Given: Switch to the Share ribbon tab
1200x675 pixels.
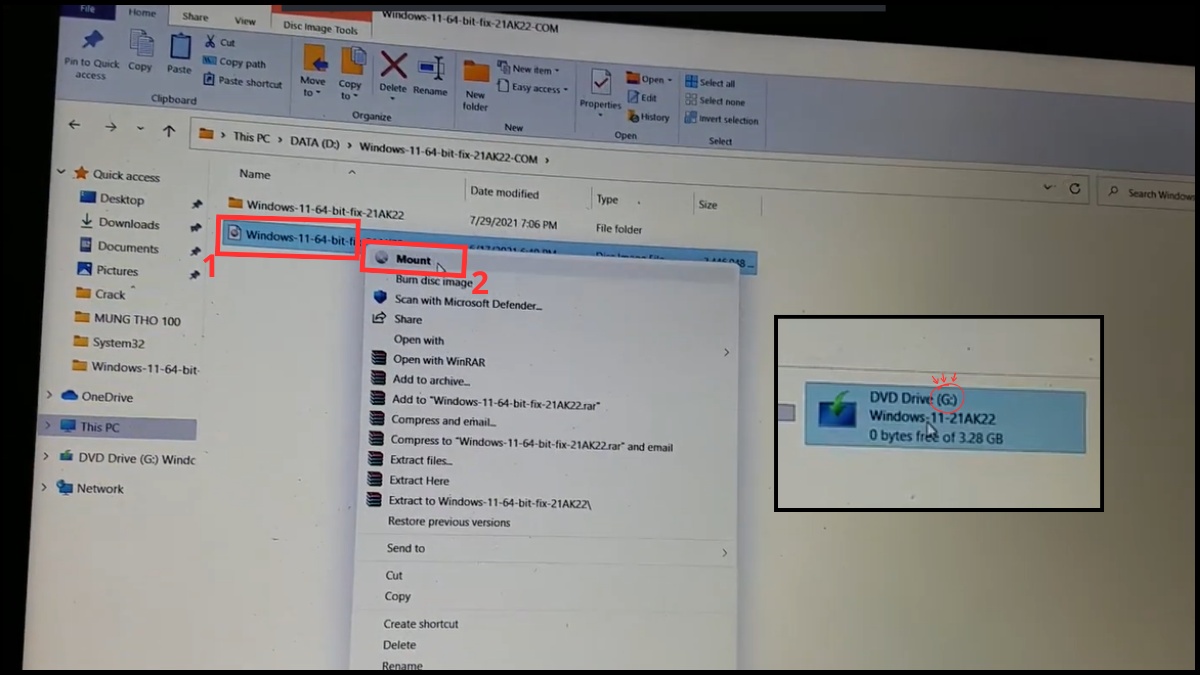Looking at the screenshot, I should (x=195, y=17).
